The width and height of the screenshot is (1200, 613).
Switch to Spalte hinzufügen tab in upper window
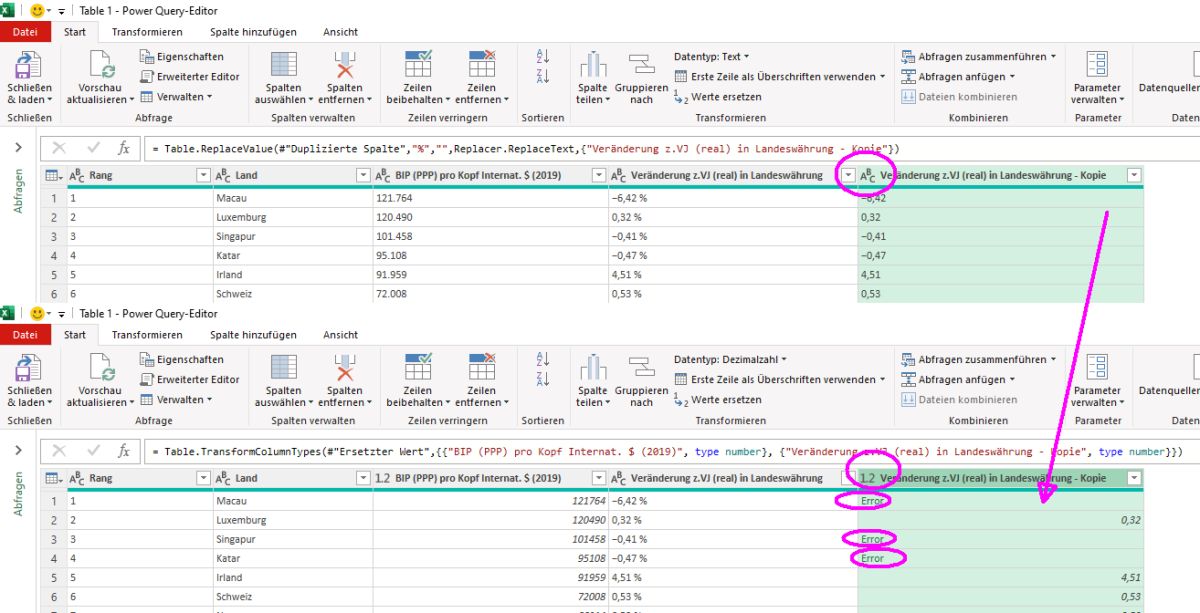point(253,32)
